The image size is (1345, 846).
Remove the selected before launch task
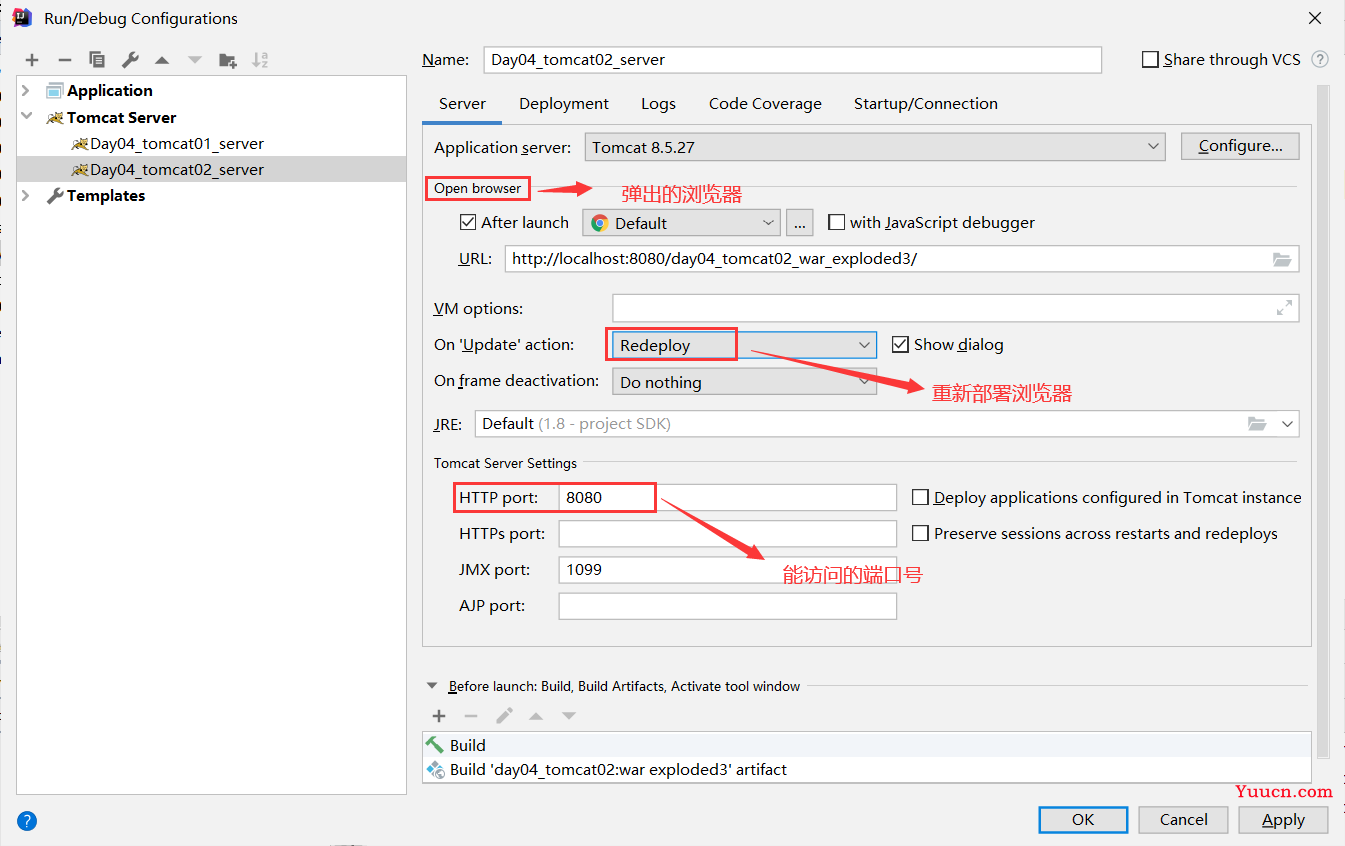coord(471,716)
